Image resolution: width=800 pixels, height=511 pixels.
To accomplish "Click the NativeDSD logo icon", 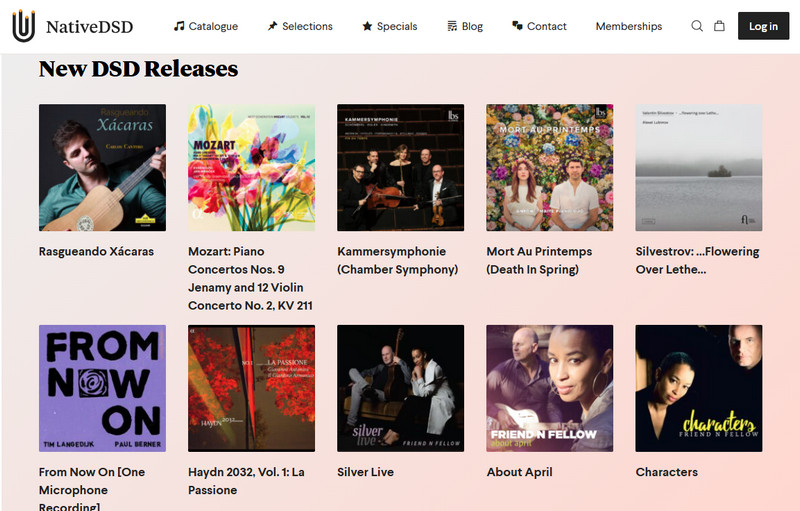I will 23,25.
